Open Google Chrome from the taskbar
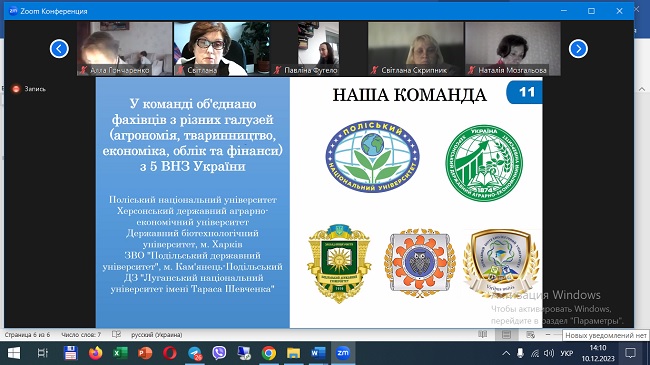This screenshot has width=650, height=365. point(269,353)
